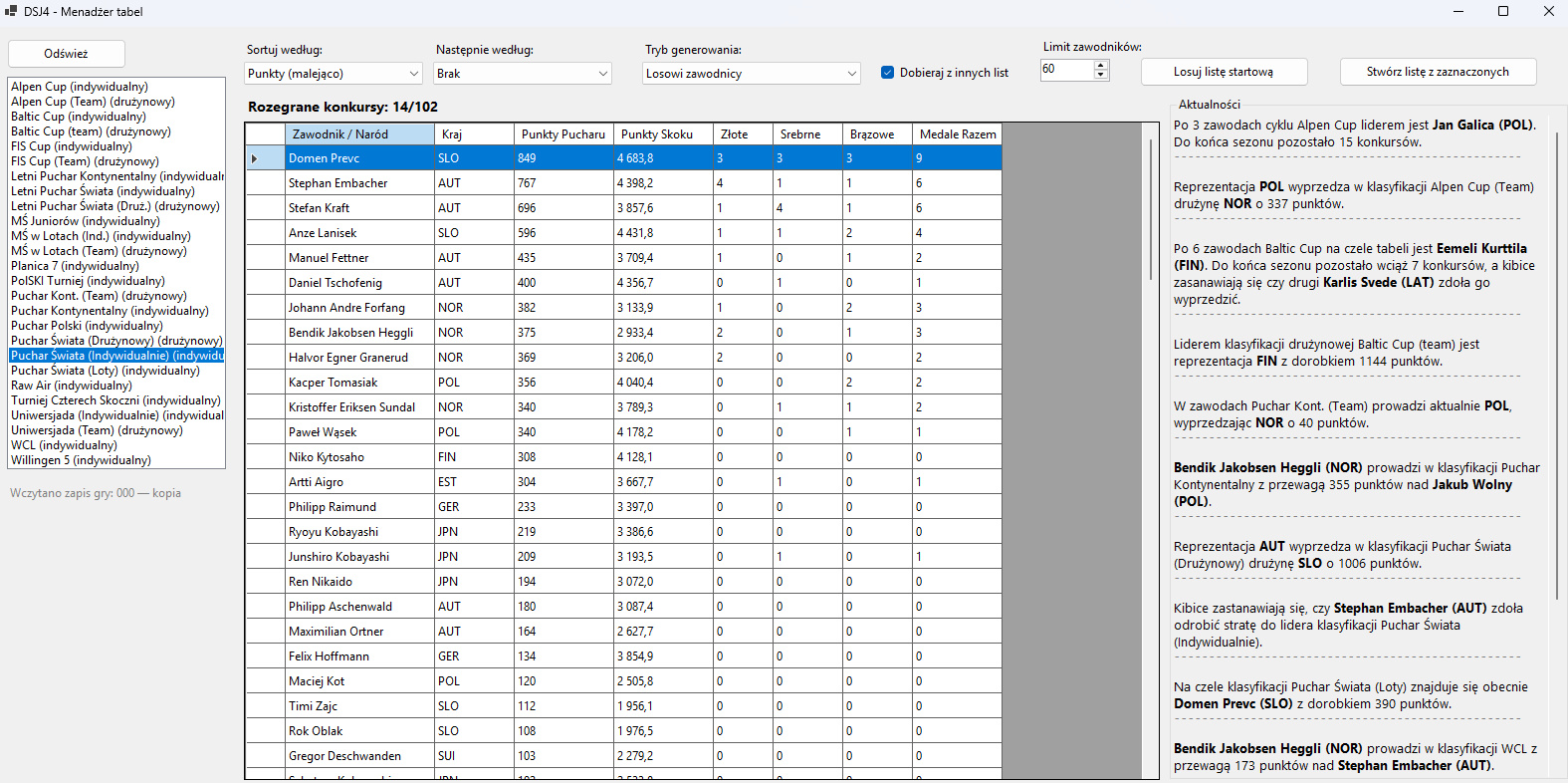The image size is (1568, 783).
Task: Click Ryoyu Kobayashi name cell
Action: [359, 532]
